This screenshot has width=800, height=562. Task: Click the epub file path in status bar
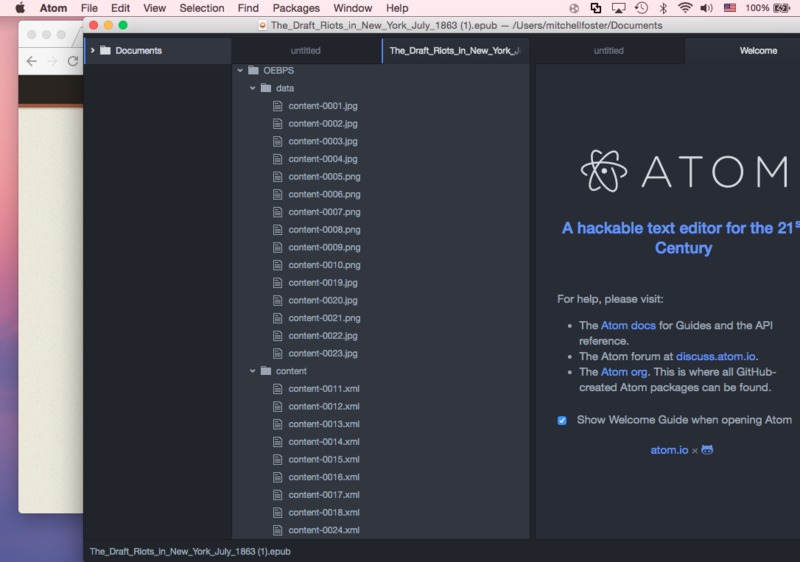click(190, 551)
